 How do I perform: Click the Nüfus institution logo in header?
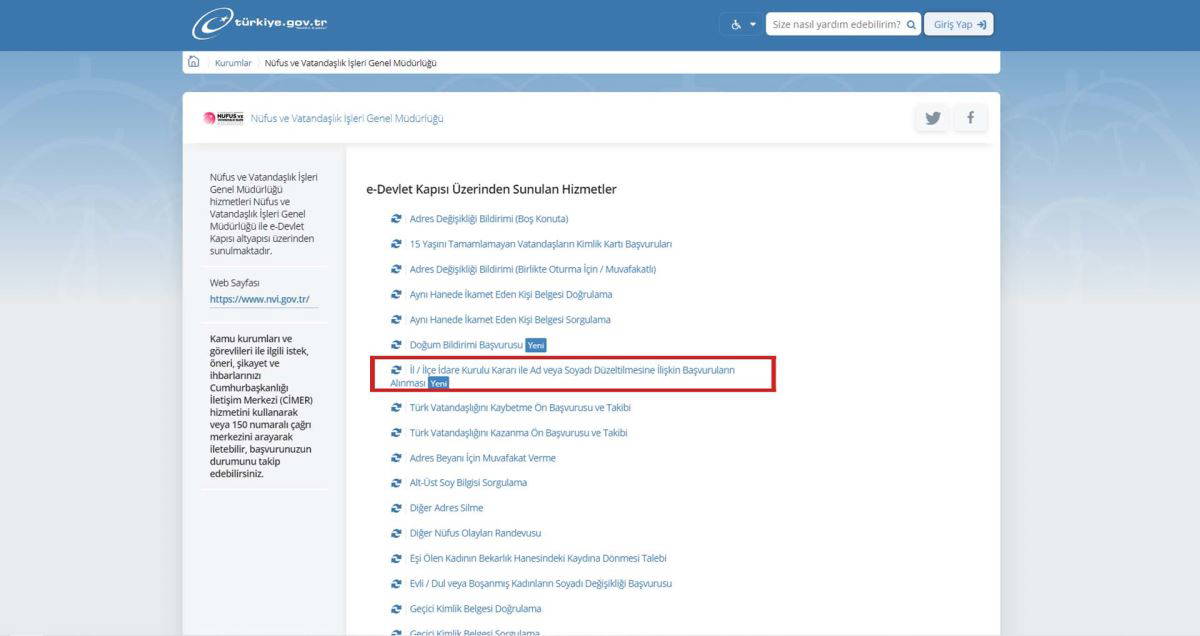point(223,118)
